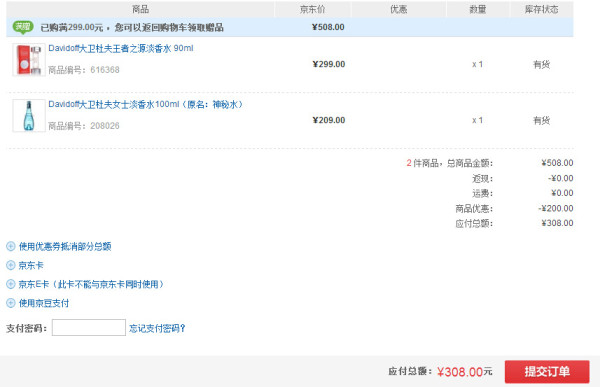600x387 pixels.
Task: Open the 京东卡 payment option link
Action: [31, 265]
